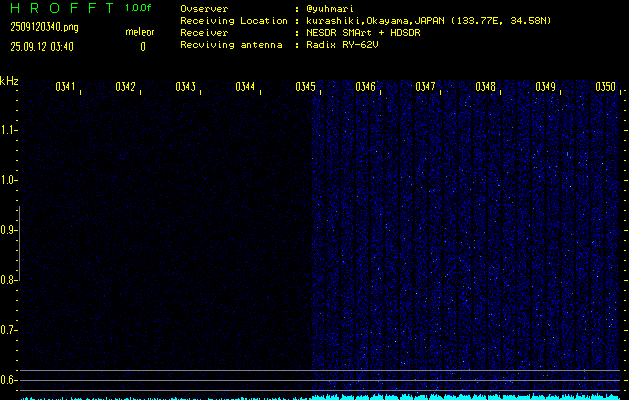Click time marker 0347

[x=425, y=87]
